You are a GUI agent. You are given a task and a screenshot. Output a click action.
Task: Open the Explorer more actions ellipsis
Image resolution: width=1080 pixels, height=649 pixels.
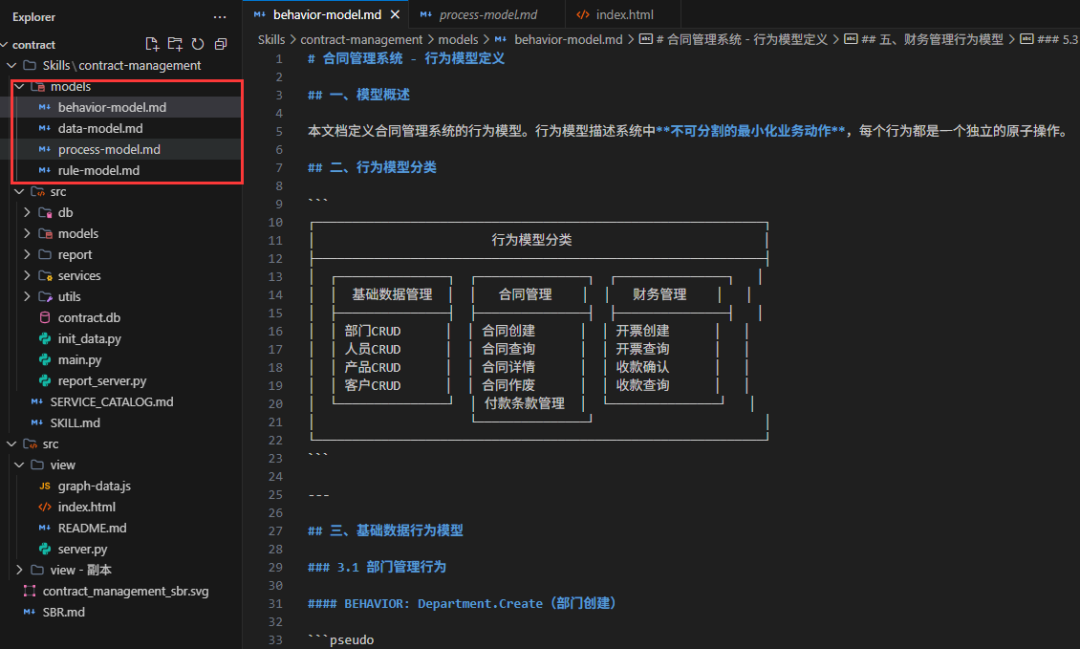coord(220,17)
